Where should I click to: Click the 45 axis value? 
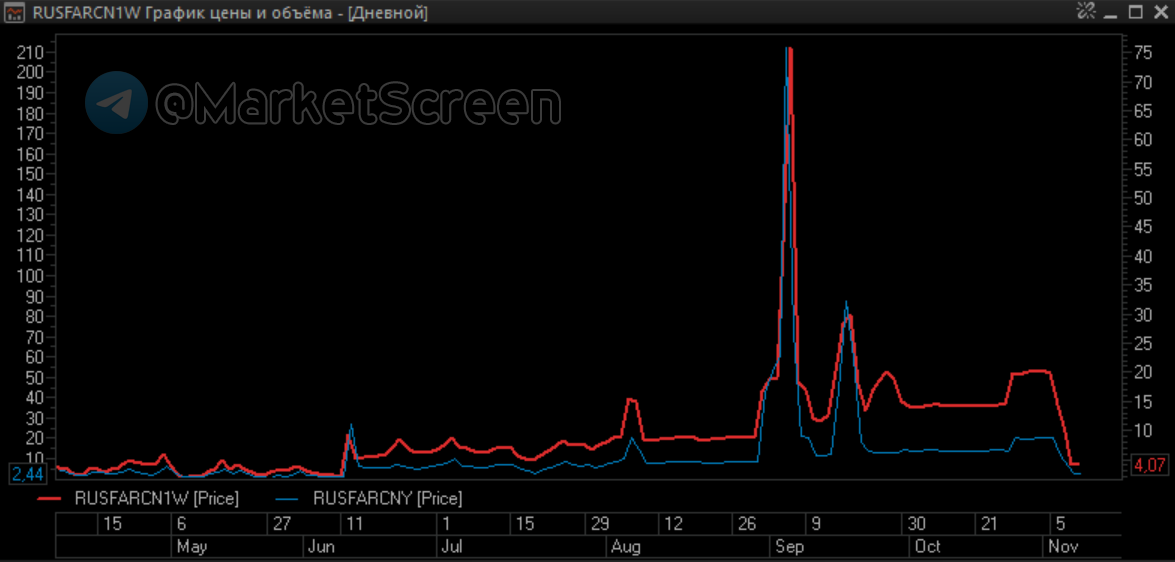click(x=1143, y=227)
